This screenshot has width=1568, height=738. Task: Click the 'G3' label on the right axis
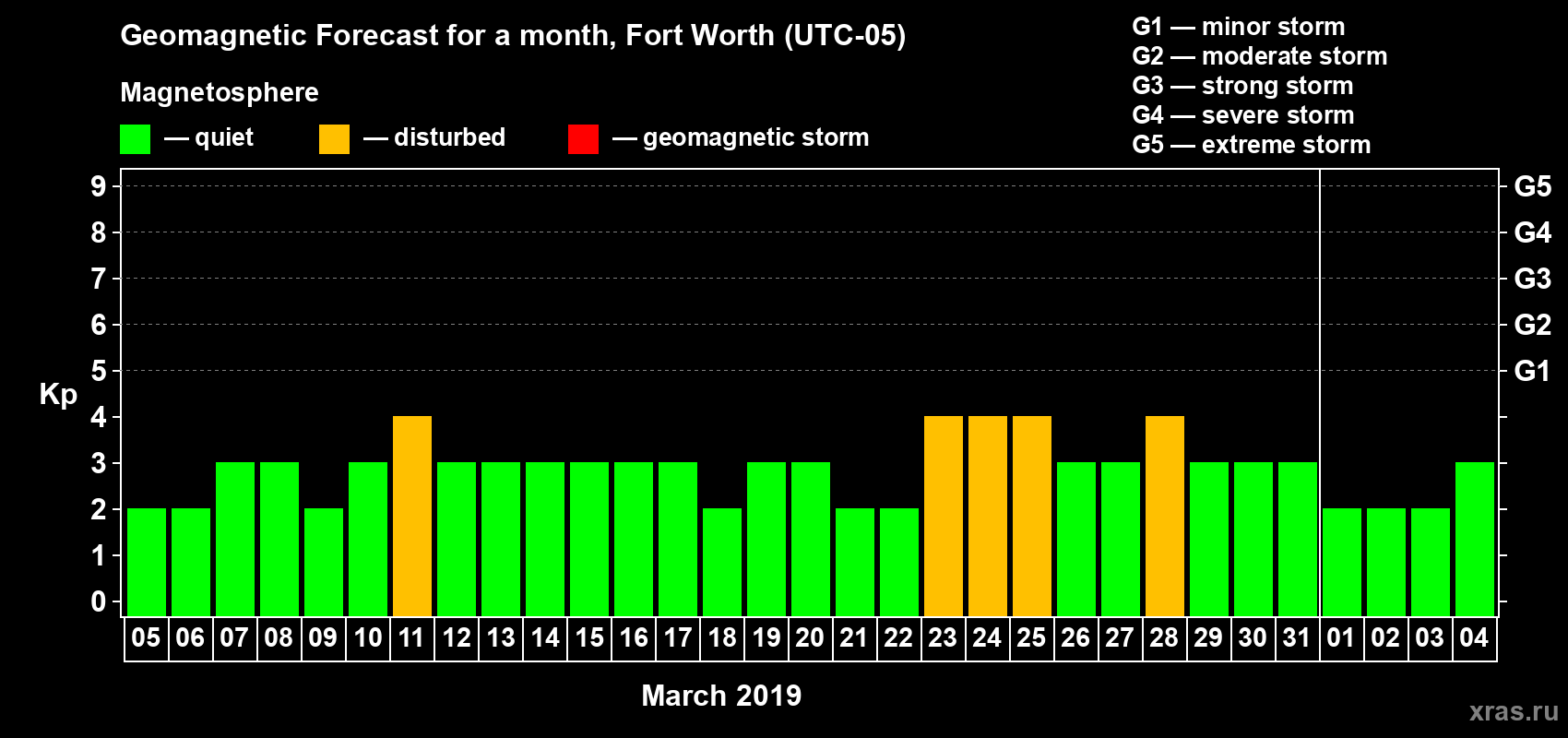pyautogui.click(x=1533, y=279)
